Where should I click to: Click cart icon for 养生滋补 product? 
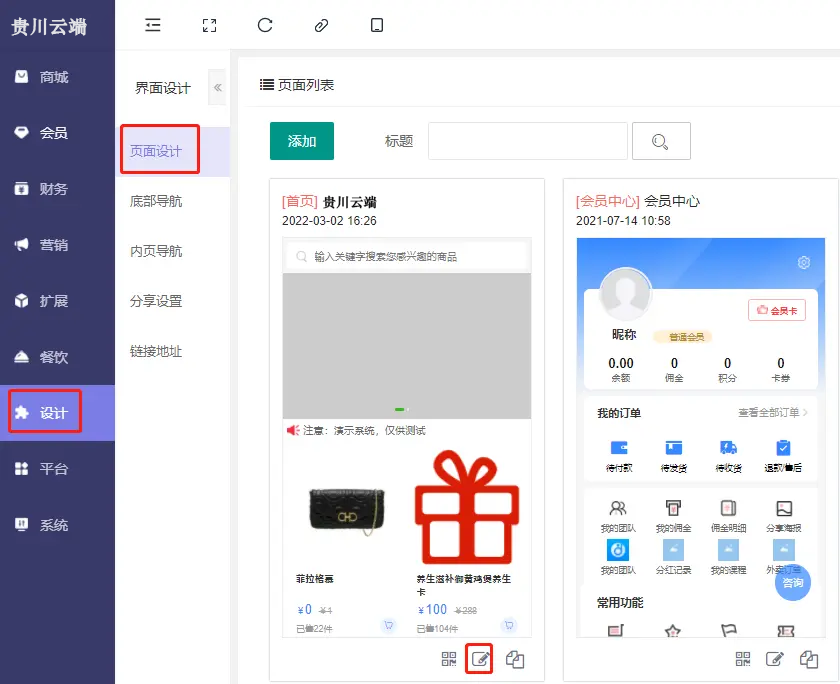[x=509, y=625]
